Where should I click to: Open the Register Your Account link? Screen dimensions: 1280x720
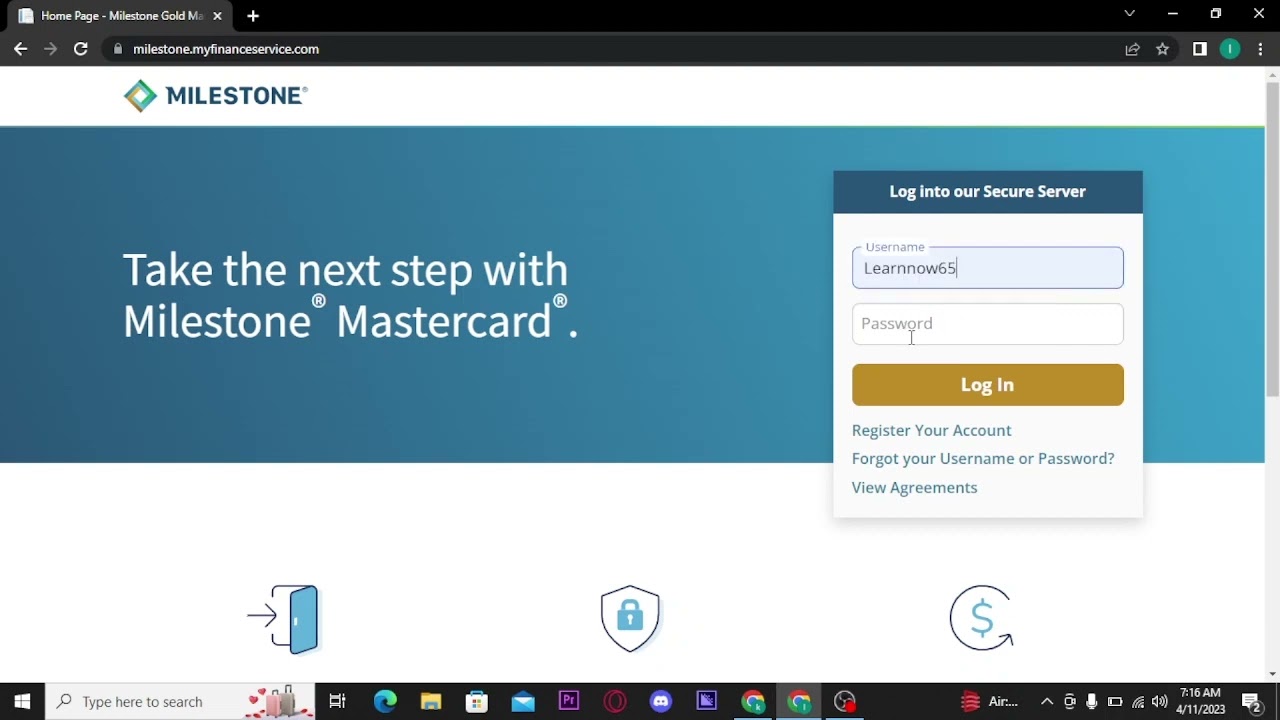click(932, 430)
